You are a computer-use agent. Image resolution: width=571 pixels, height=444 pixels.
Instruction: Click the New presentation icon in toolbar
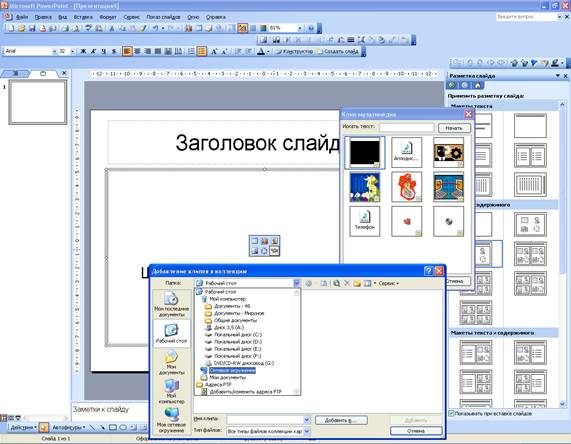(11, 28)
